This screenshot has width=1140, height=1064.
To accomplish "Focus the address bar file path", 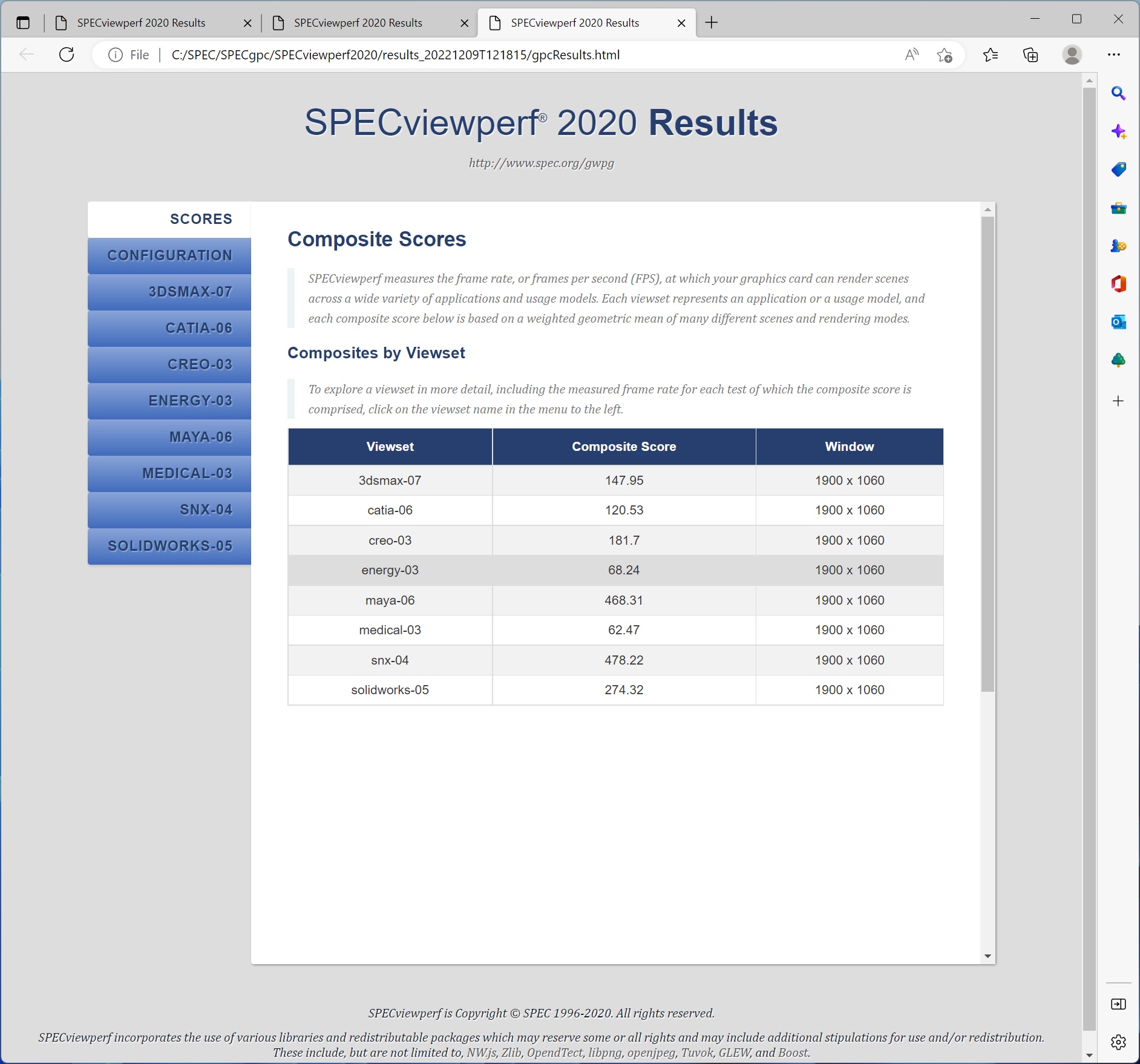I will click(x=396, y=55).
